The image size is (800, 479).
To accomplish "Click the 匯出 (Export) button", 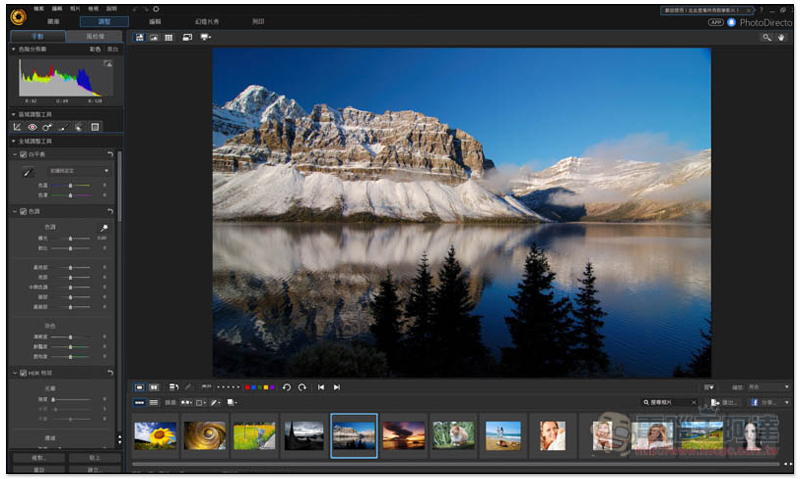I will 722,402.
